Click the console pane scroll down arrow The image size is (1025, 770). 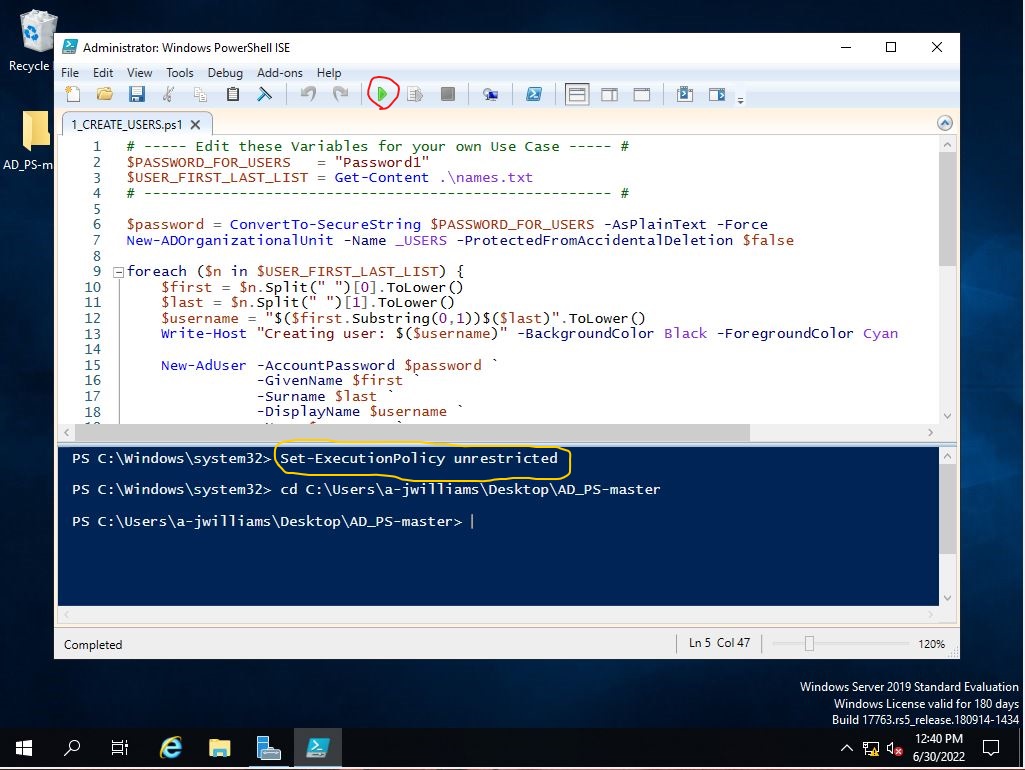[947, 598]
